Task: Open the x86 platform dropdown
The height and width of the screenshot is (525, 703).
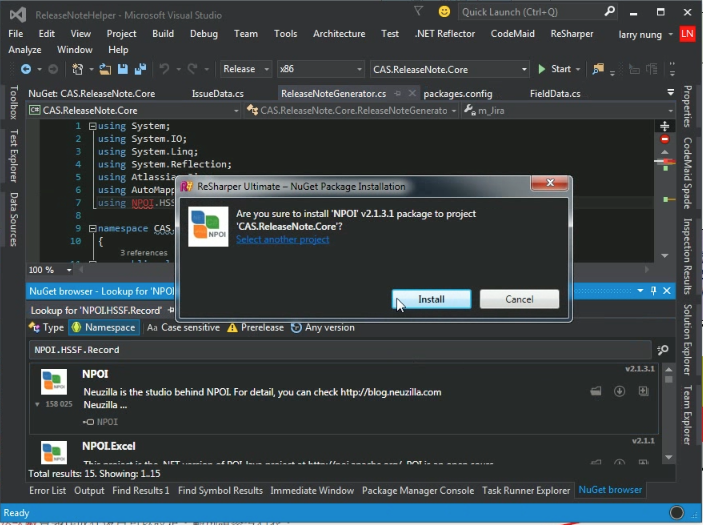Action: [359, 69]
